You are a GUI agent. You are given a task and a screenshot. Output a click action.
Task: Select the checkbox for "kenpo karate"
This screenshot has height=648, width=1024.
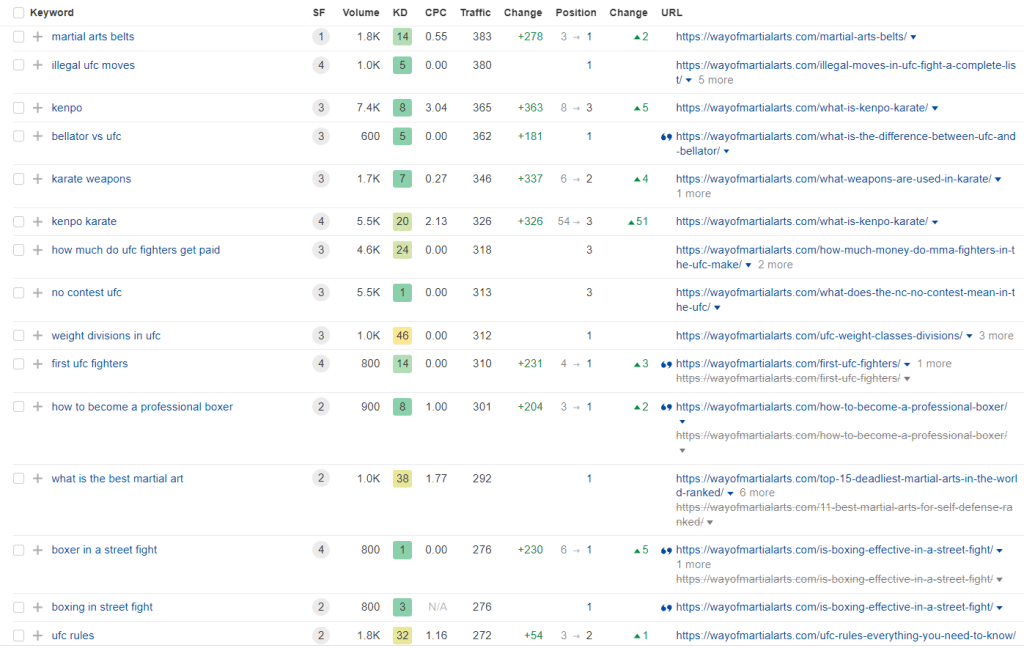pos(17,221)
